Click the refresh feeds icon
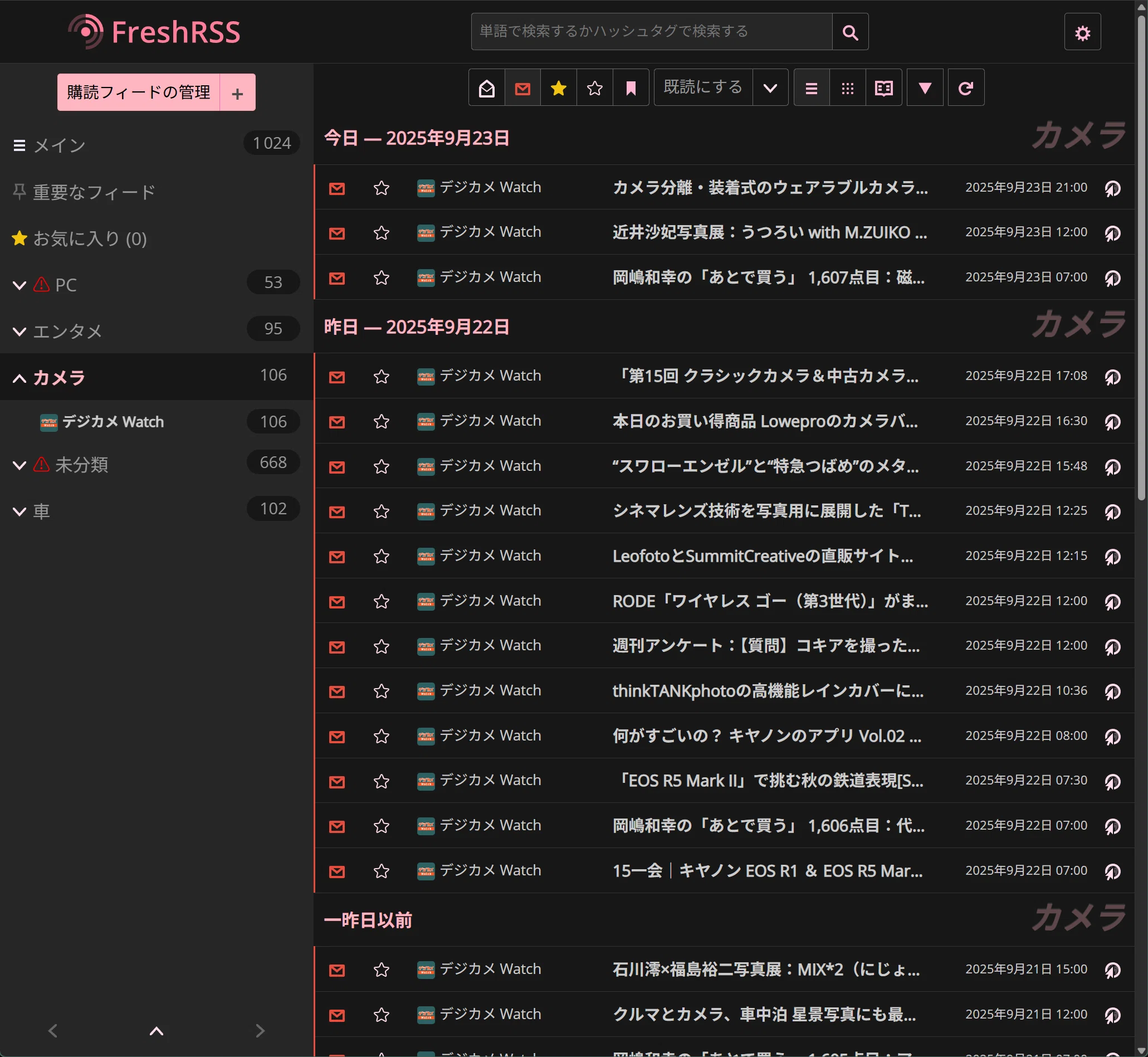The width and height of the screenshot is (1148, 1057). [966, 88]
